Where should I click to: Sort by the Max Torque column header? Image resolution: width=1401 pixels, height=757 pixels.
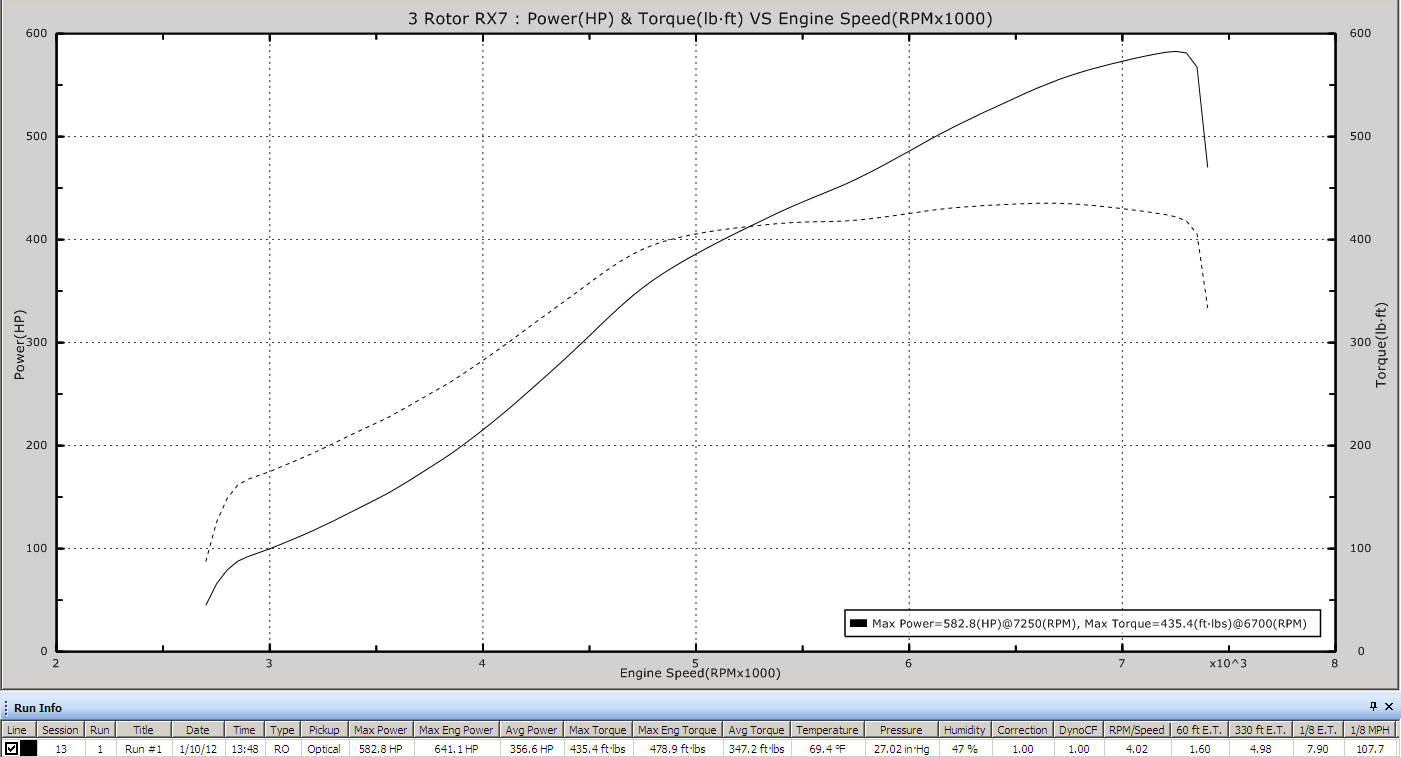click(x=598, y=730)
